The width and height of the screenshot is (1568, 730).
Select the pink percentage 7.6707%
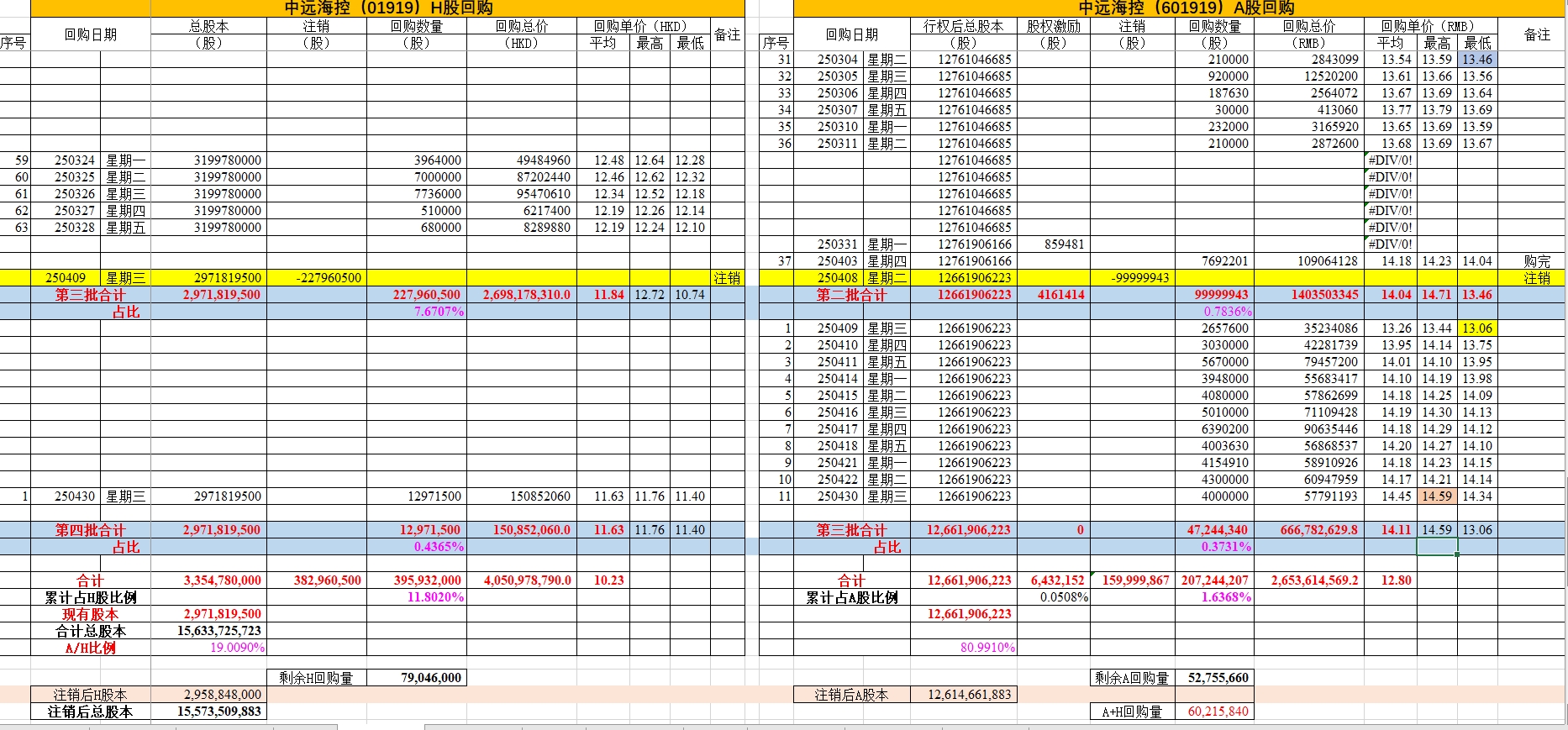(x=417, y=312)
